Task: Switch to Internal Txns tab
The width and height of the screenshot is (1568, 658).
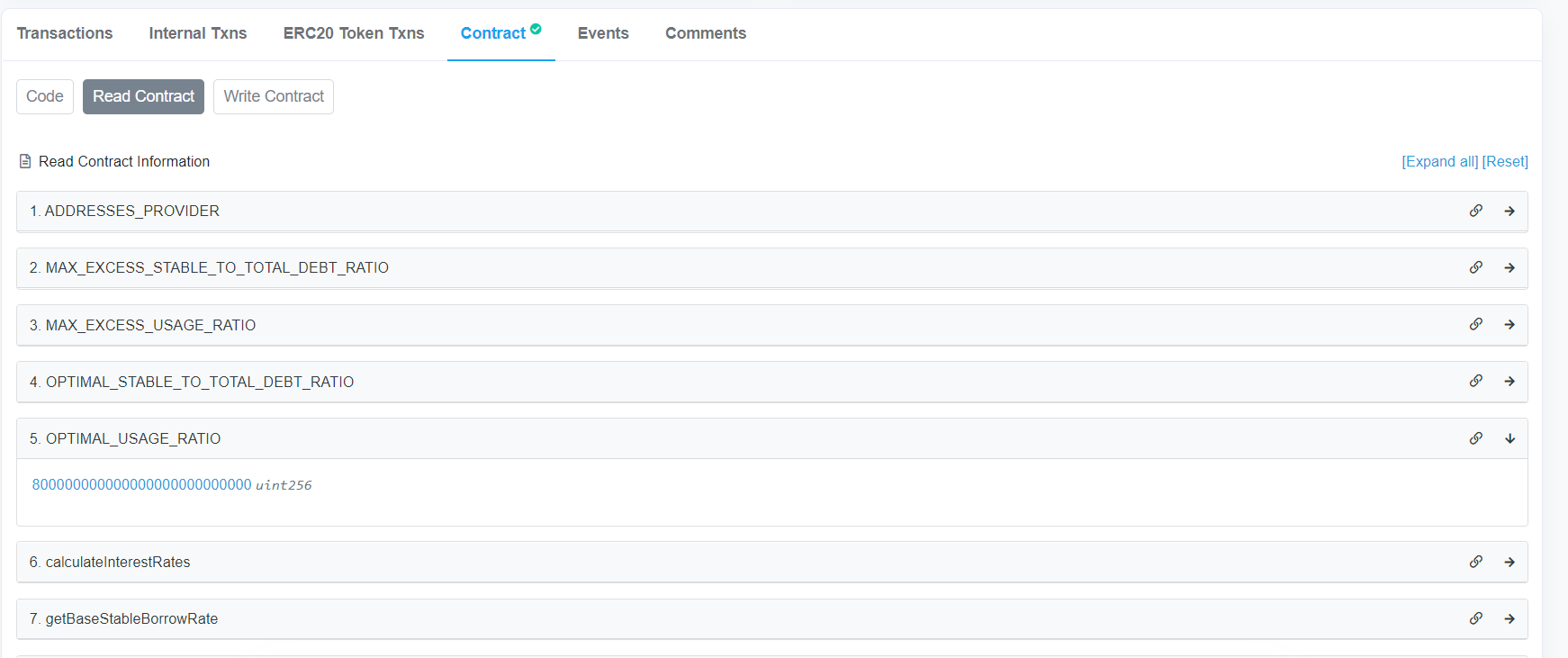Action: pyautogui.click(x=198, y=33)
